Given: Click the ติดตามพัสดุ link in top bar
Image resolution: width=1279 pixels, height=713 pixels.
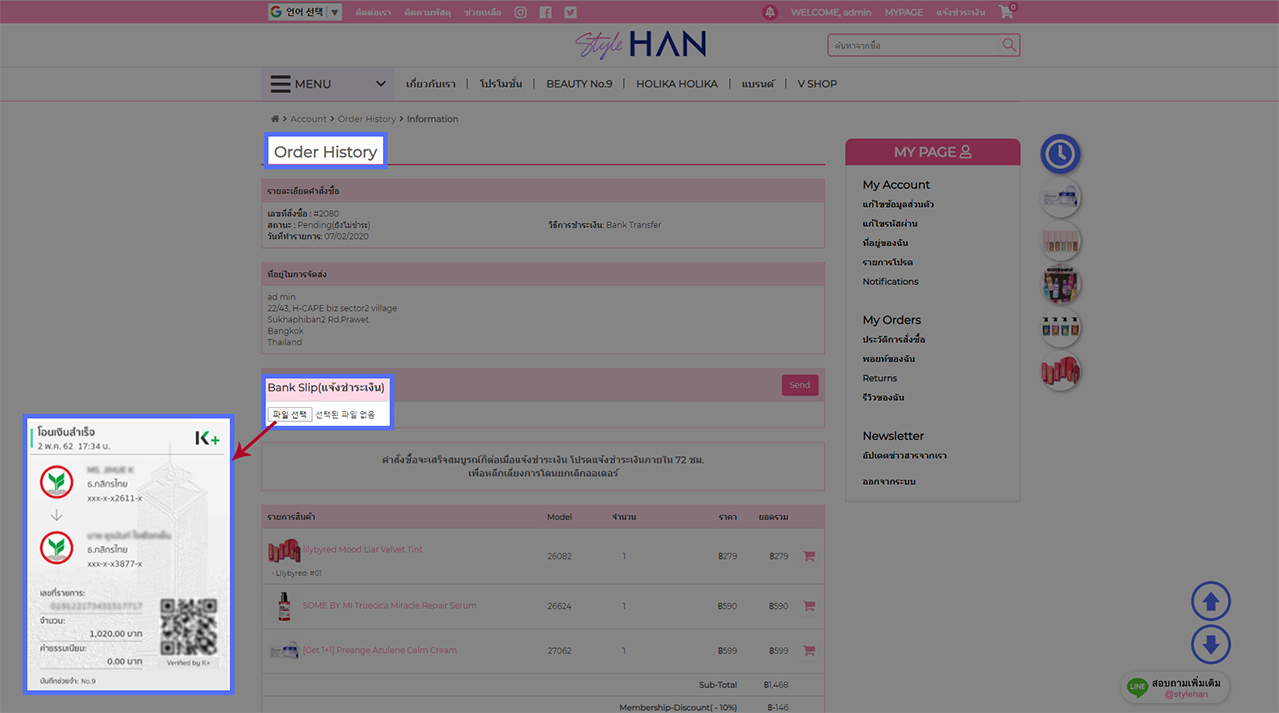Looking at the screenshot, I should 428,12.
